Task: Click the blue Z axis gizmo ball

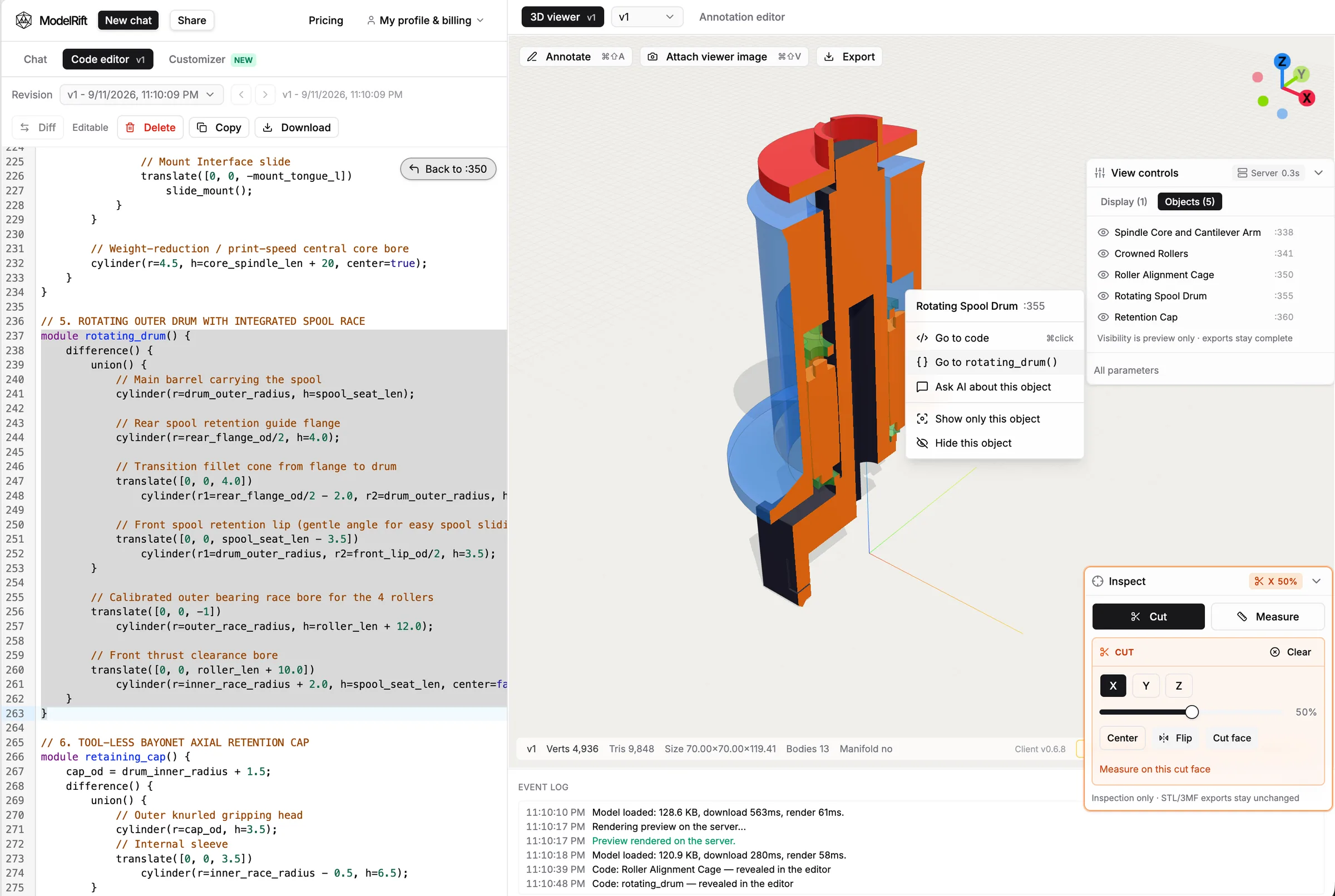Action: (x=1282, y=61)
